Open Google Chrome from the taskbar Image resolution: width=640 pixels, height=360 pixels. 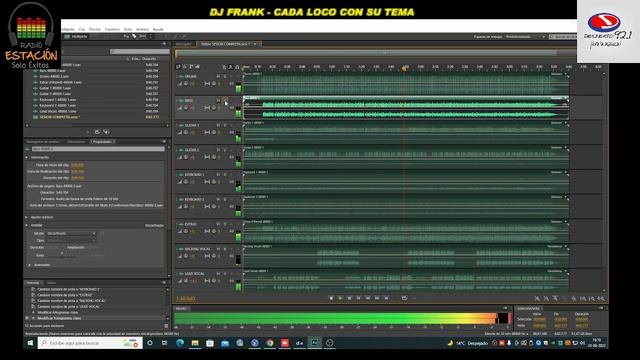click(x=270, y=343)
